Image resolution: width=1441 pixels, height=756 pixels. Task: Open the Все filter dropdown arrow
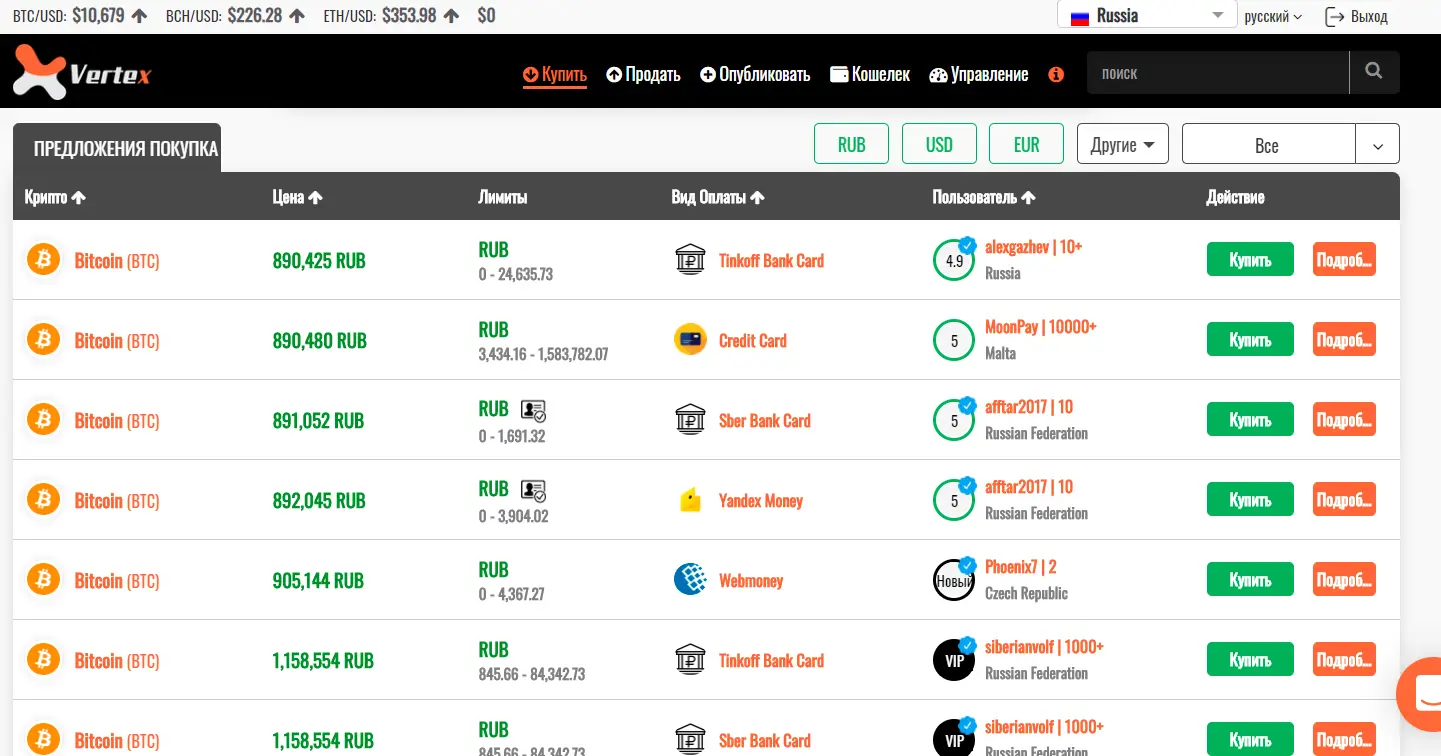(x=1378, y=145)
